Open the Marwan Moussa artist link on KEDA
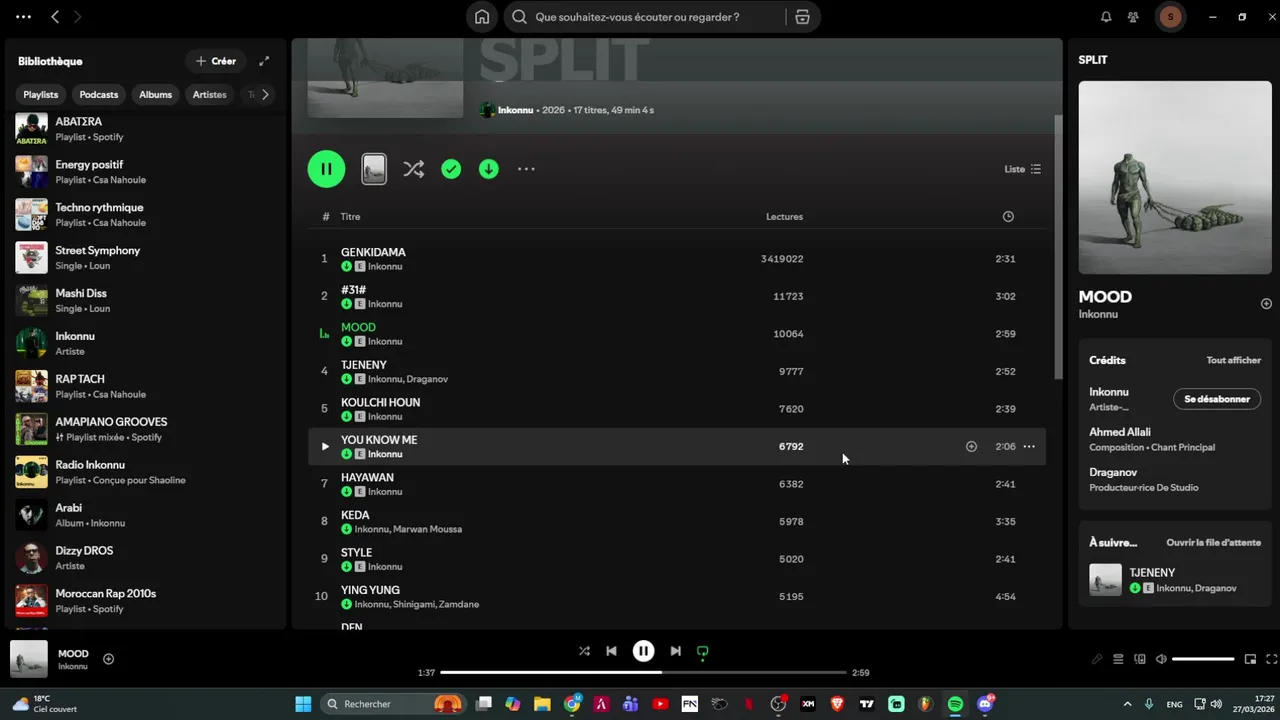 pos(428,529)
